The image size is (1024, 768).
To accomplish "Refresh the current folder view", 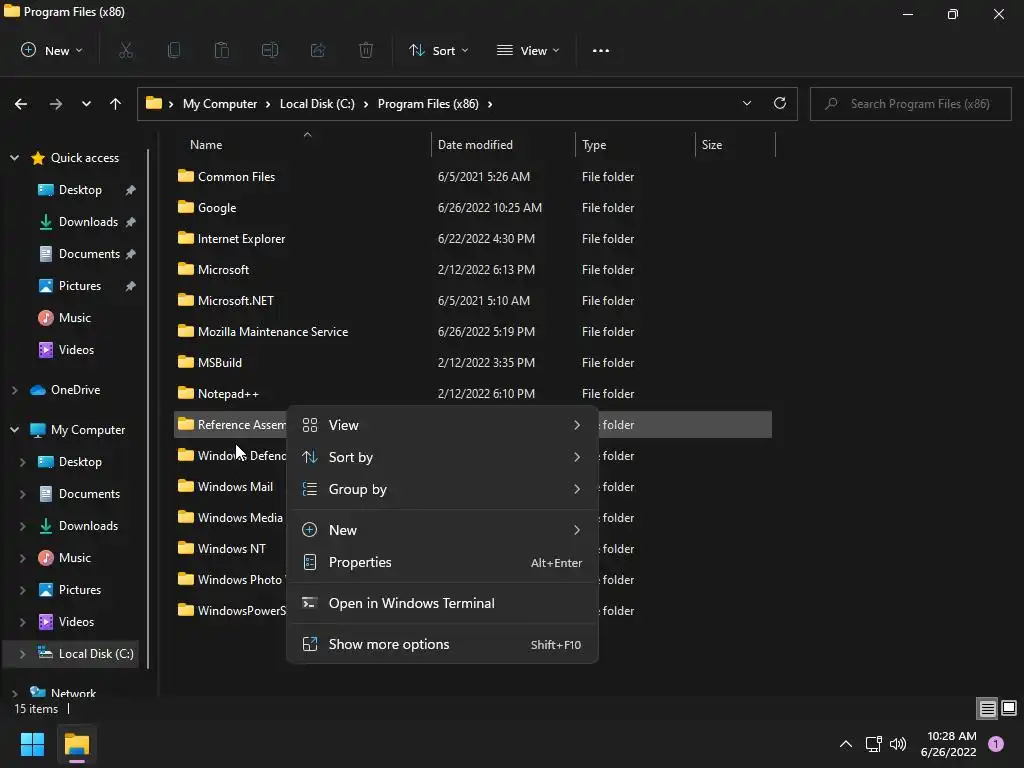I will [x=780, y=103].
